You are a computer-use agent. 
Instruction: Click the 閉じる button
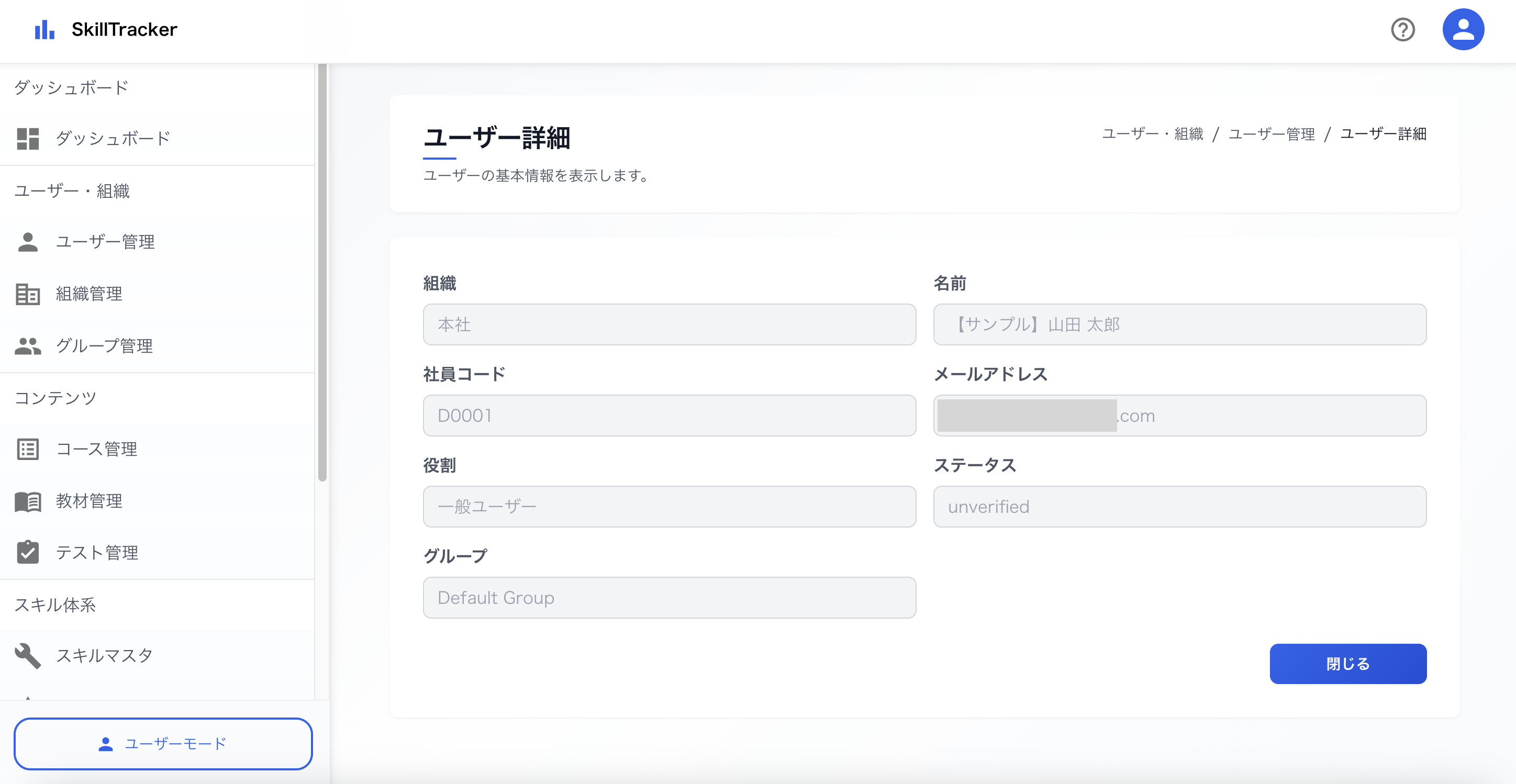pyautogui.click(x=1347, y=663)
